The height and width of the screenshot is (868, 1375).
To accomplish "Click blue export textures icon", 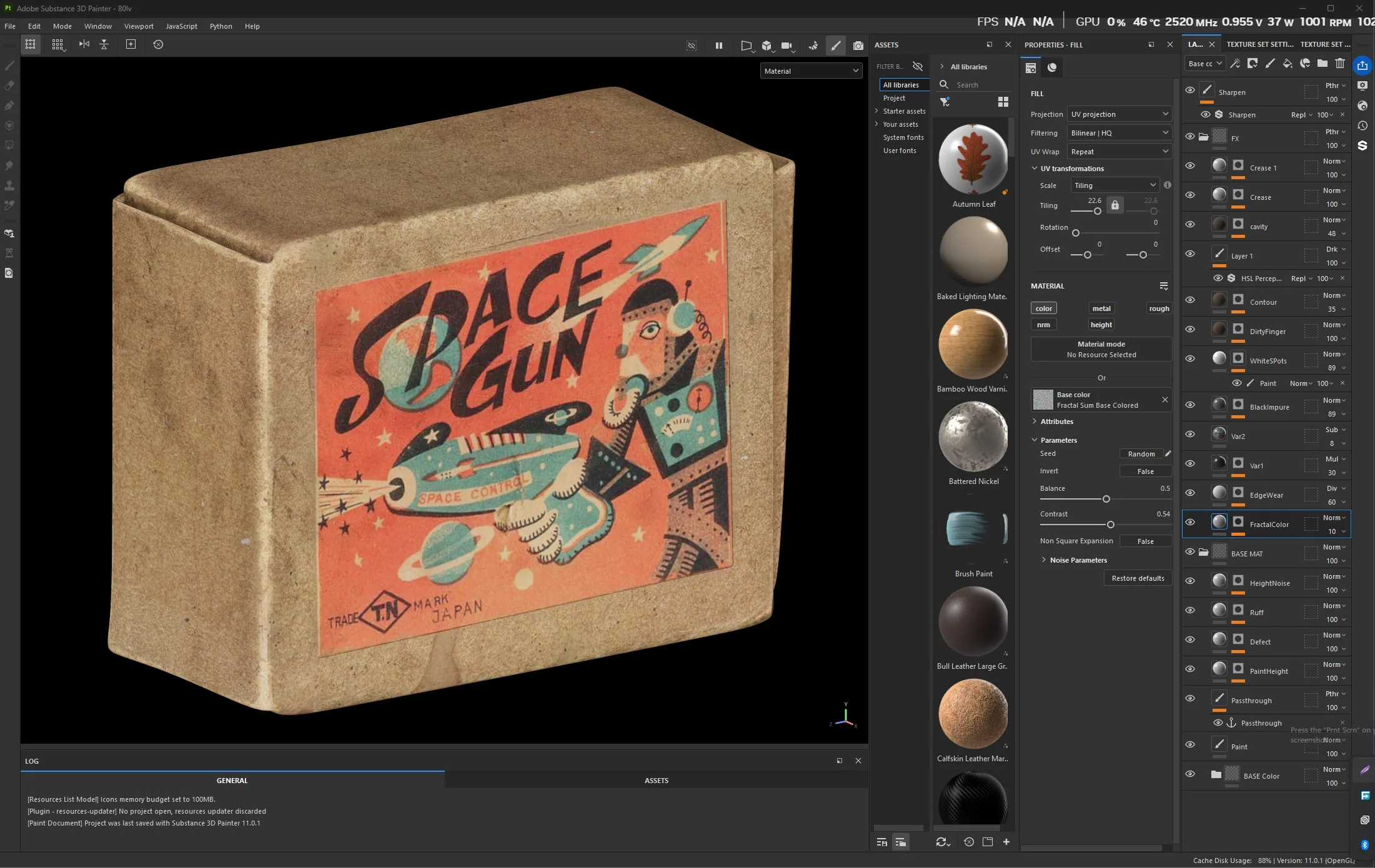I will (x=1363, y=65).
